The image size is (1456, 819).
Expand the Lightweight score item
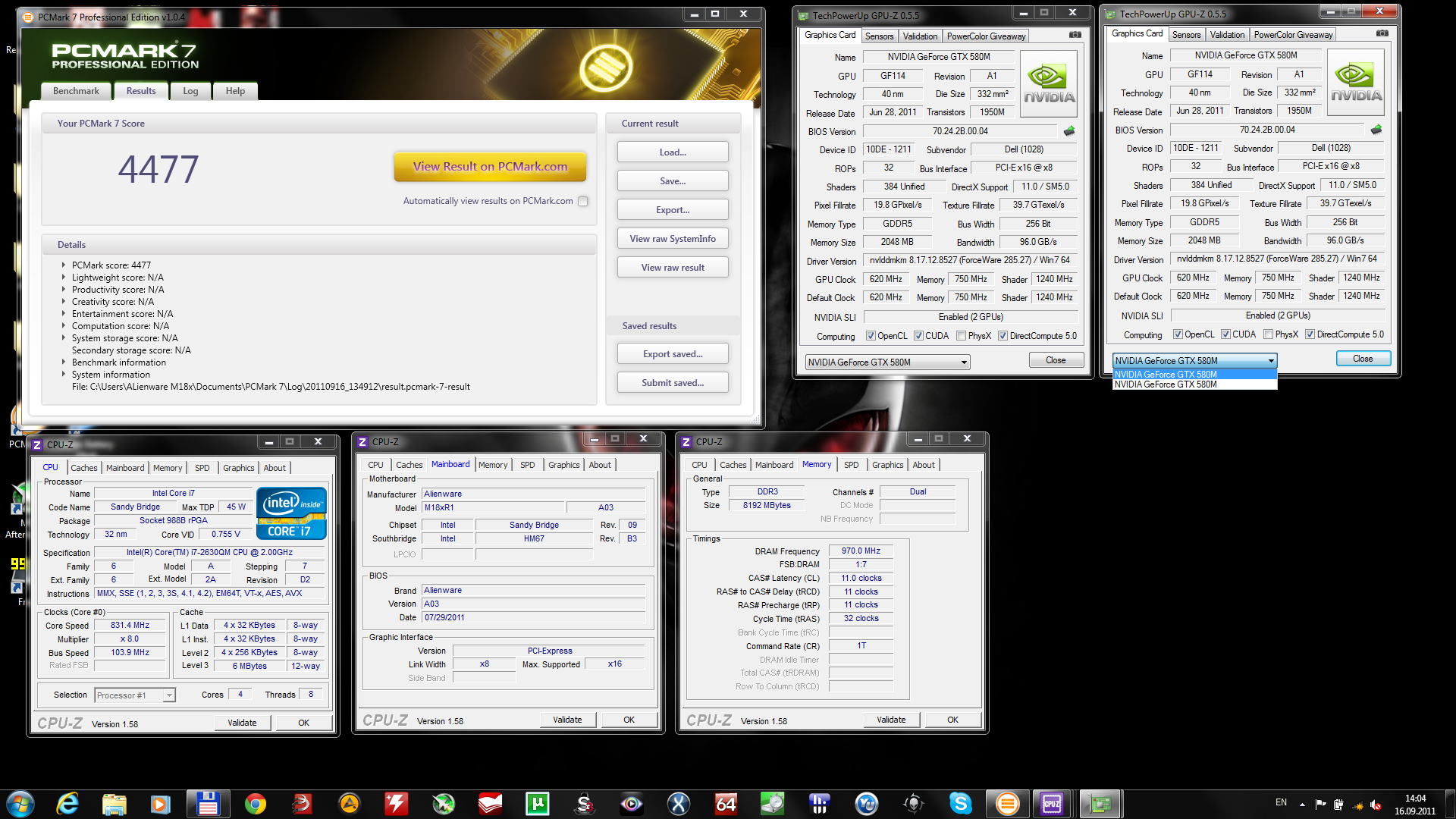point(64,278)
